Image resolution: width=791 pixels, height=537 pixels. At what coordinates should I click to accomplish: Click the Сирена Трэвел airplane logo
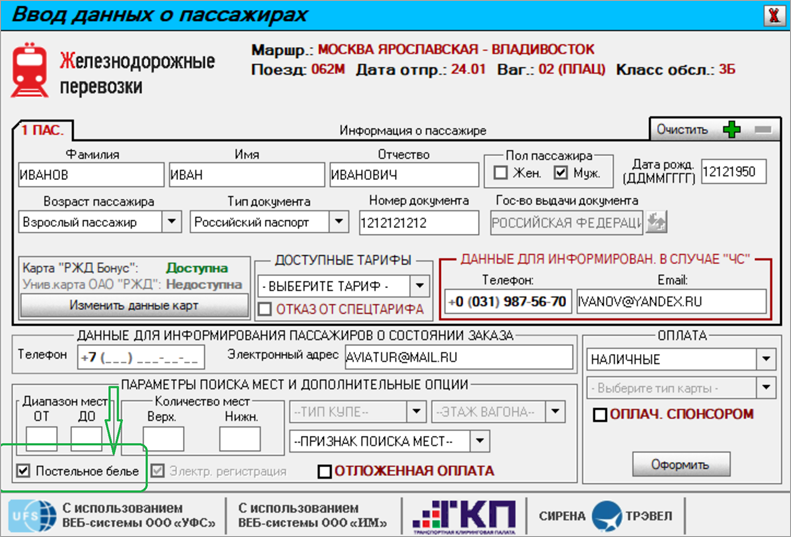(x=606, y=516)
